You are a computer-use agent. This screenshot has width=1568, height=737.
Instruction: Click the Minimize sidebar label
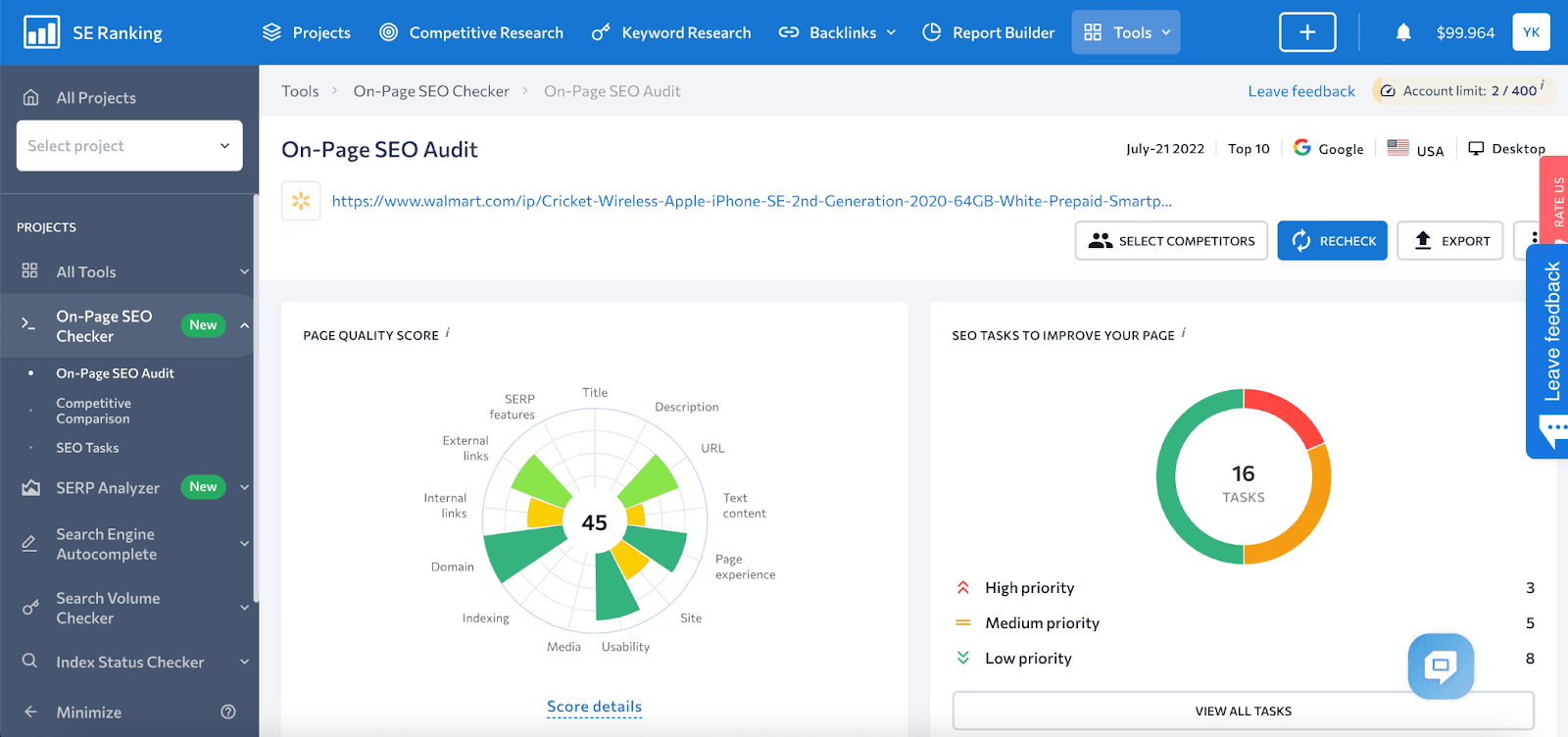point(89,712)
